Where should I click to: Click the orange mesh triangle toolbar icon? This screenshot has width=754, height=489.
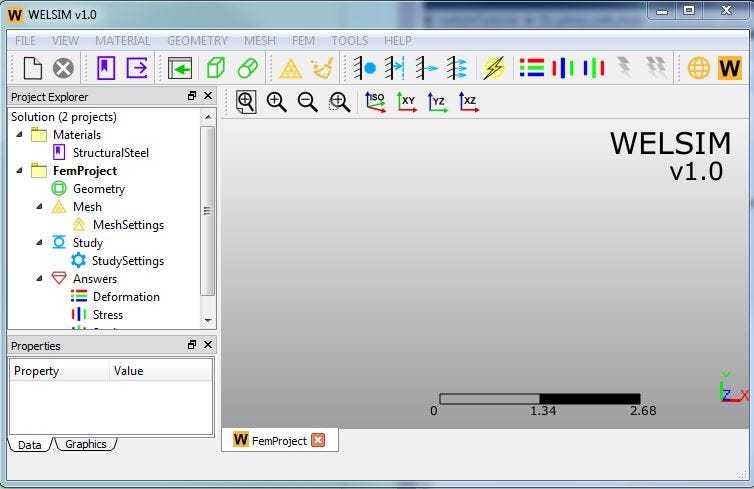point(290,68)
